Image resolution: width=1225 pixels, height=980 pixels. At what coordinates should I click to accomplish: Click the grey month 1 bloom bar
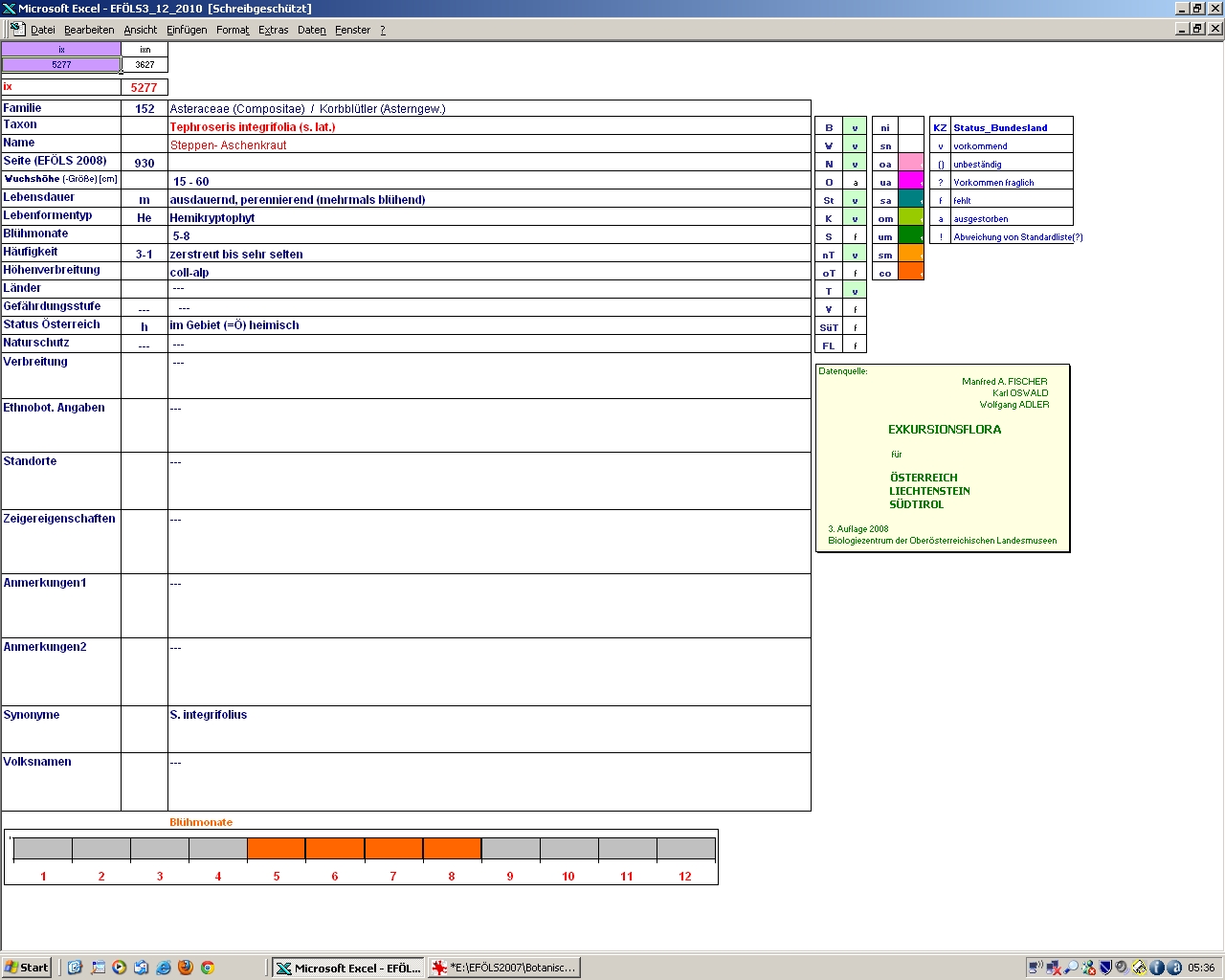[x=43, y=848]
